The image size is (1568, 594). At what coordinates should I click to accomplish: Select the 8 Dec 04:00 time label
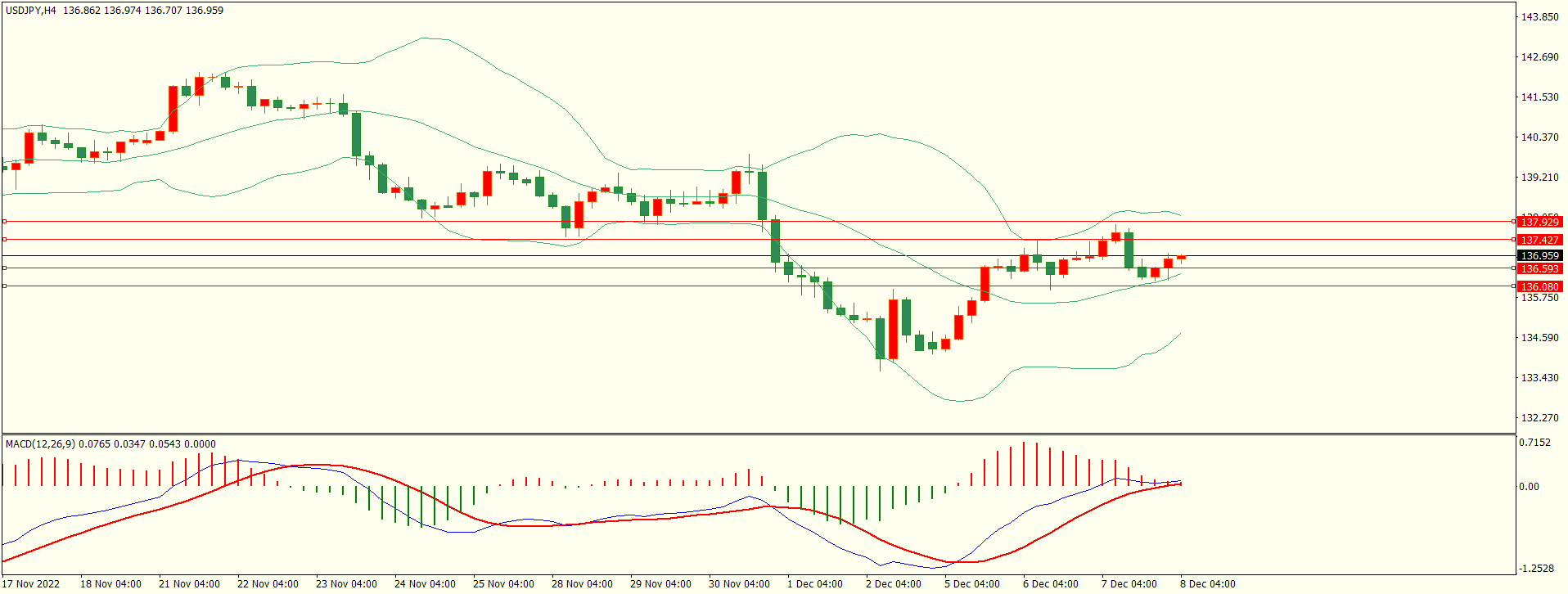[1207, 583]
